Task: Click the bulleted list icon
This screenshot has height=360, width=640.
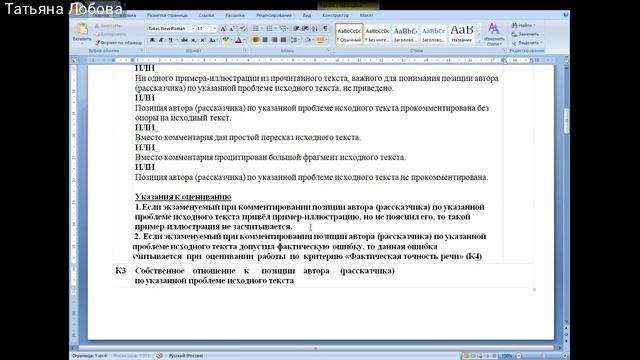Action: [256, 29]
